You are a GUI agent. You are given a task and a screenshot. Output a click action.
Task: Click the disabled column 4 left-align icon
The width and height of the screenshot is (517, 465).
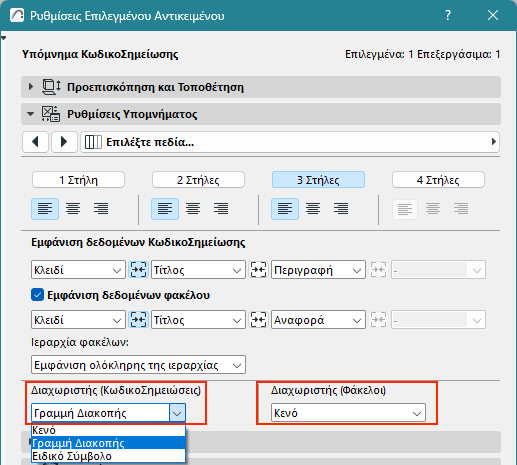(x=405, y=209)
